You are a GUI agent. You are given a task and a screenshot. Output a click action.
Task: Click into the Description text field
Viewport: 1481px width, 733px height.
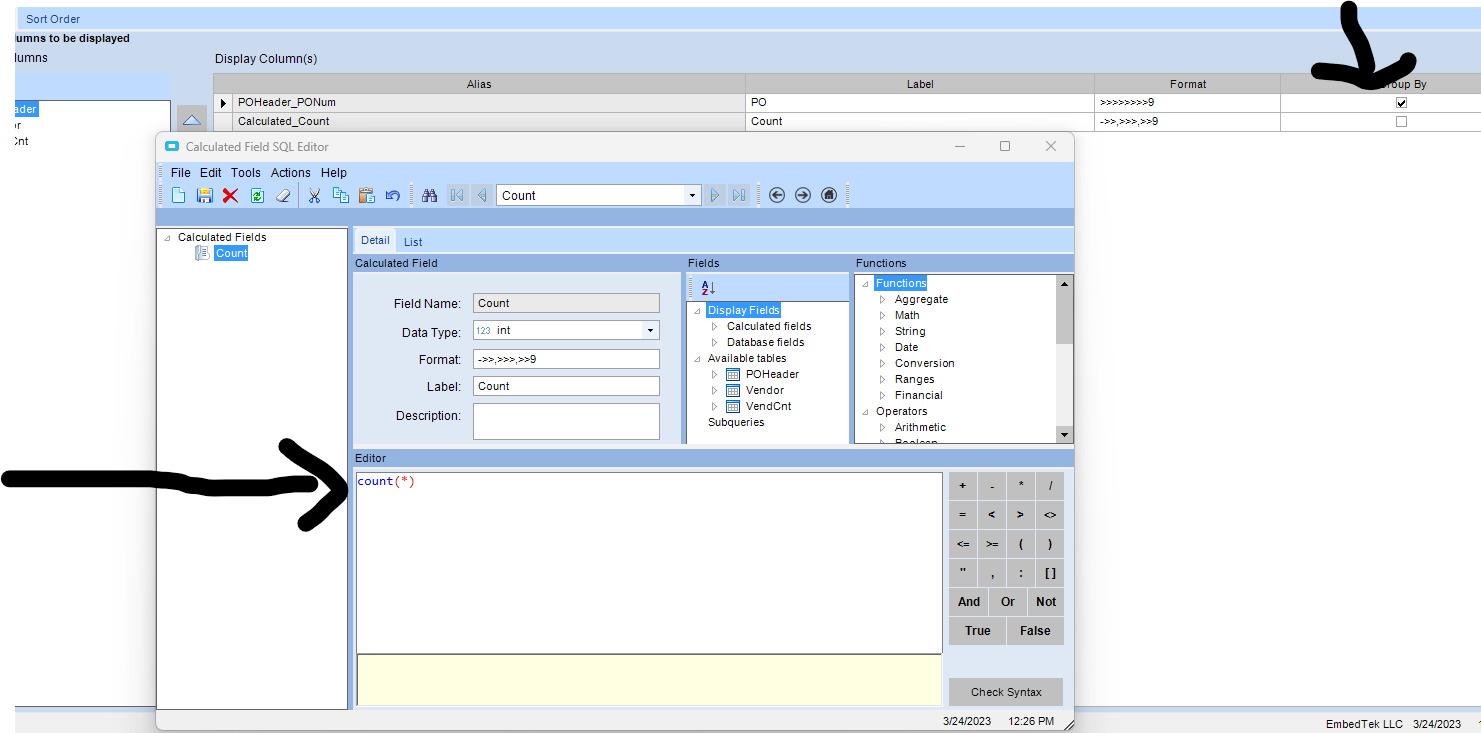[x=566, y=421]
